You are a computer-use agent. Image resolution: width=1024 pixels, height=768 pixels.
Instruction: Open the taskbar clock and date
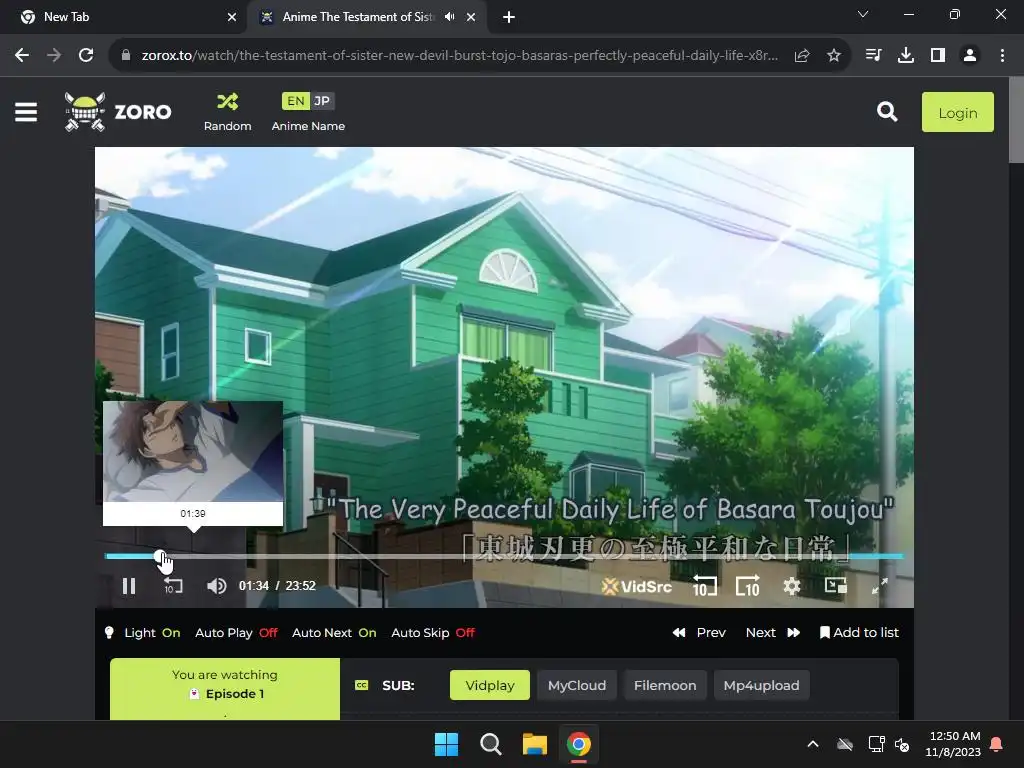click(953, 744)
